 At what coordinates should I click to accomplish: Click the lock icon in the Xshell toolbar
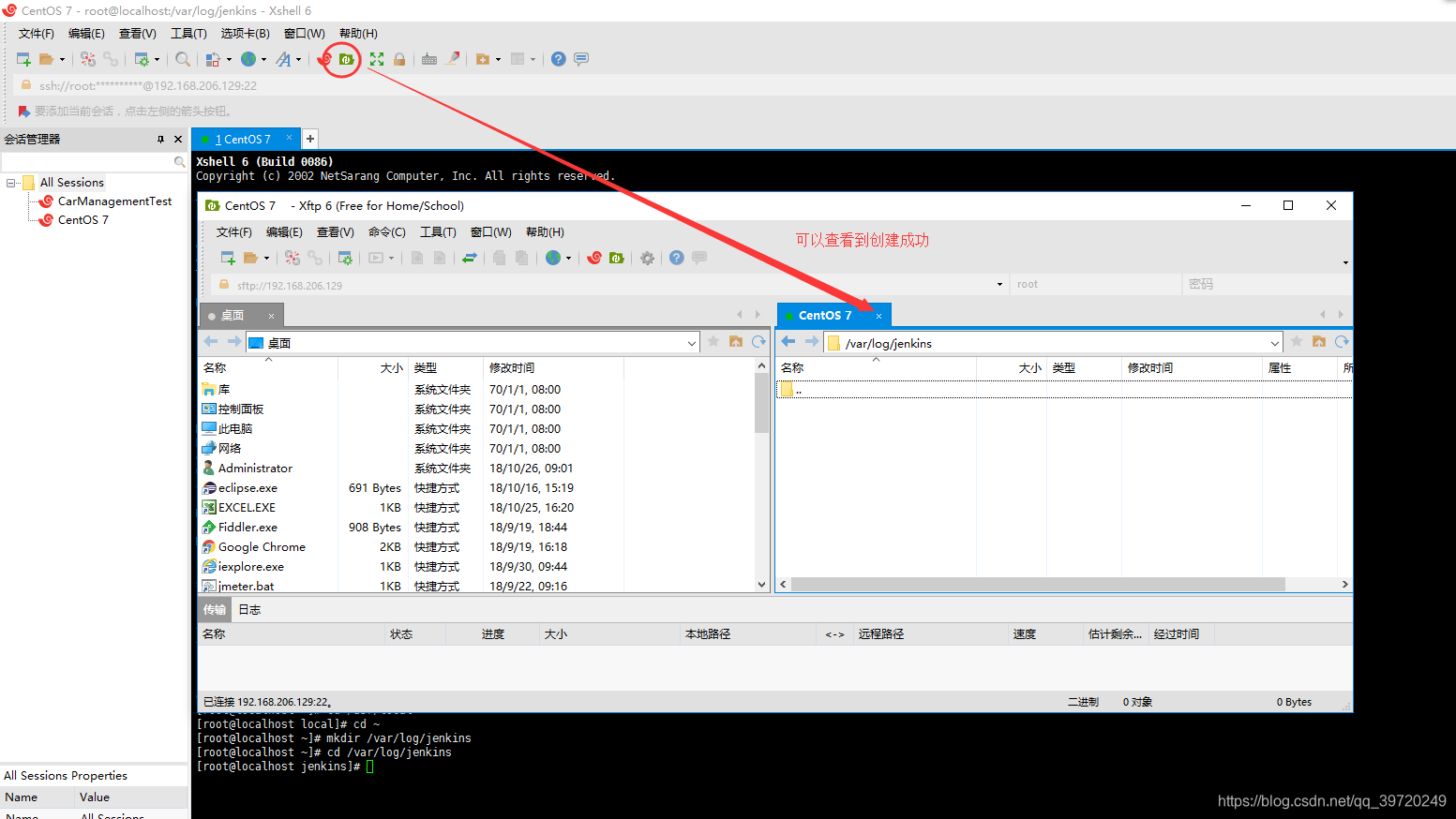(399, 58)
